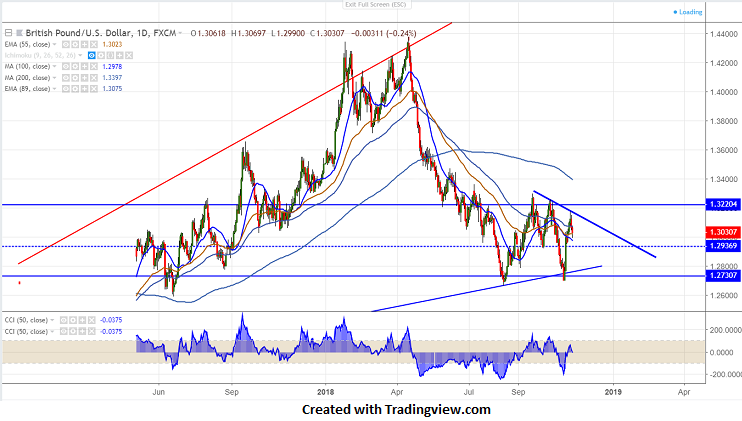Toggle visibility of the upper CCI indicator
This screenshot has width=742, height=421.
pyautogui.click(x=63, y=320)
